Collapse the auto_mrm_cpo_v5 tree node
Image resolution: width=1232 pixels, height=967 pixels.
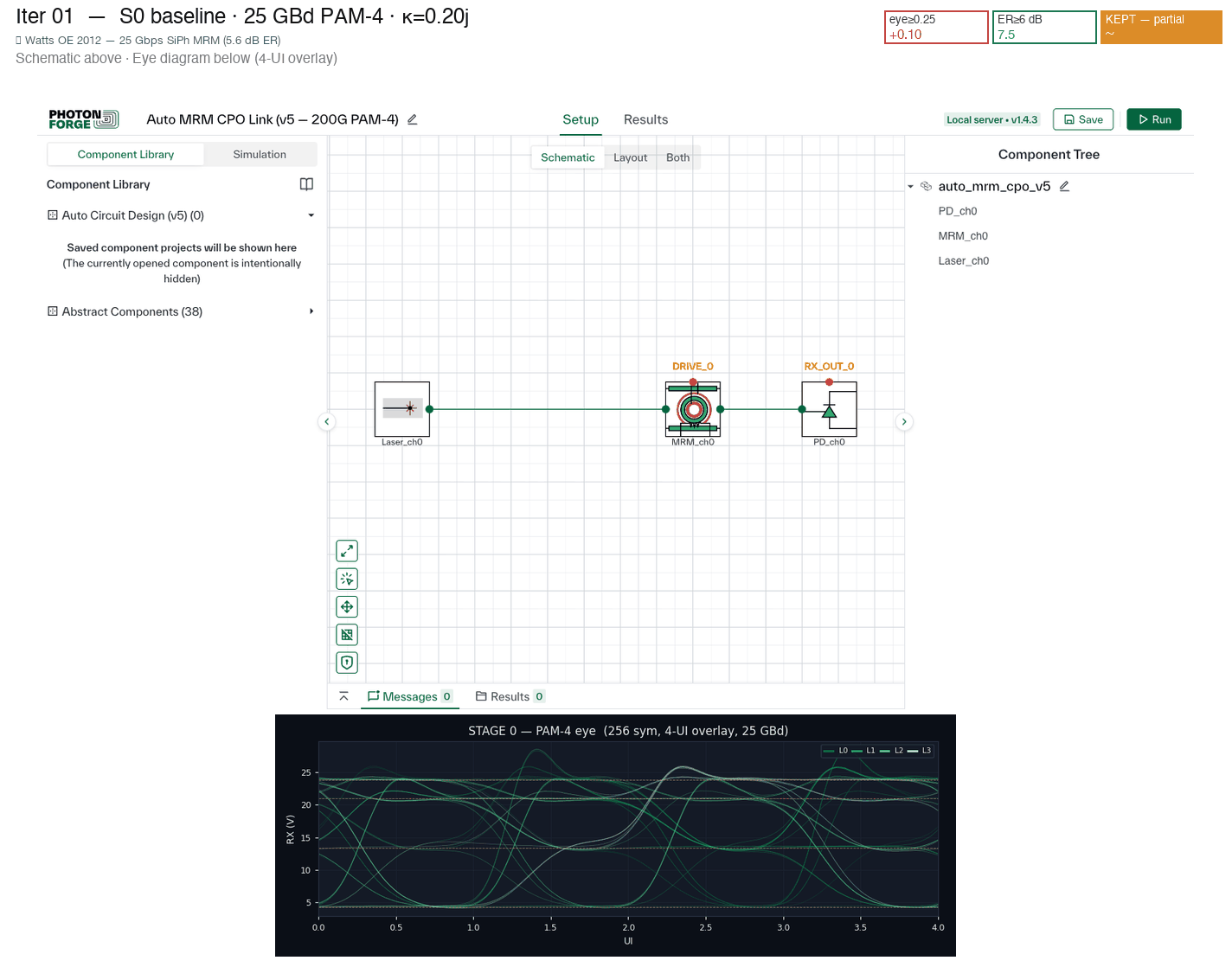click(911, 186)
